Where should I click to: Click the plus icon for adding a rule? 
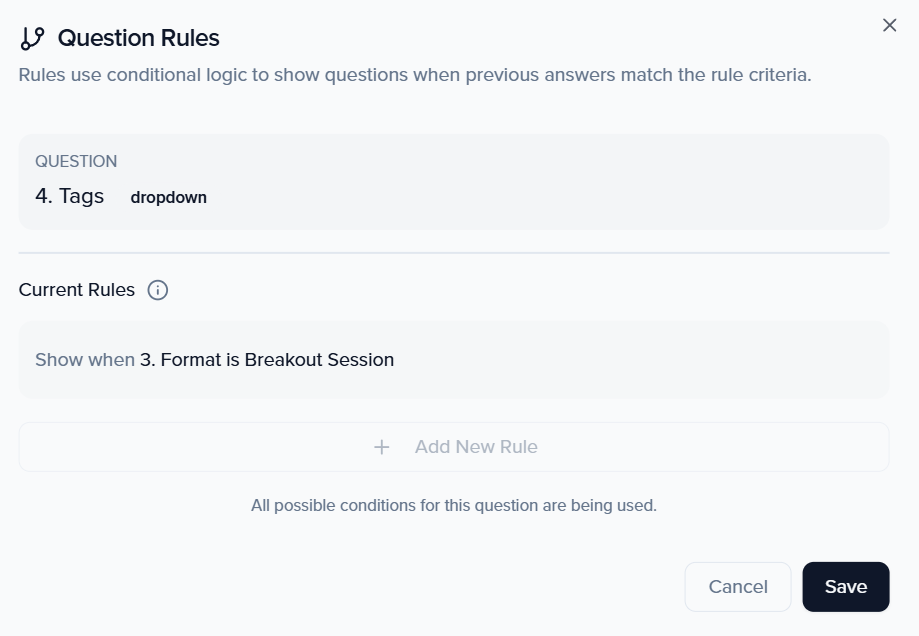click(x=381, y=447)
